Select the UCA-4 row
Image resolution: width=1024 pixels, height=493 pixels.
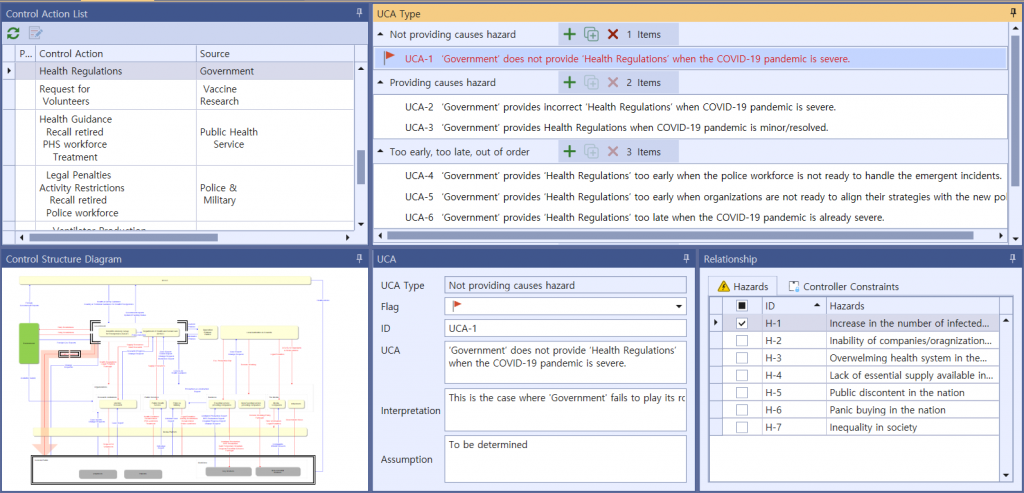click(691, 176)
